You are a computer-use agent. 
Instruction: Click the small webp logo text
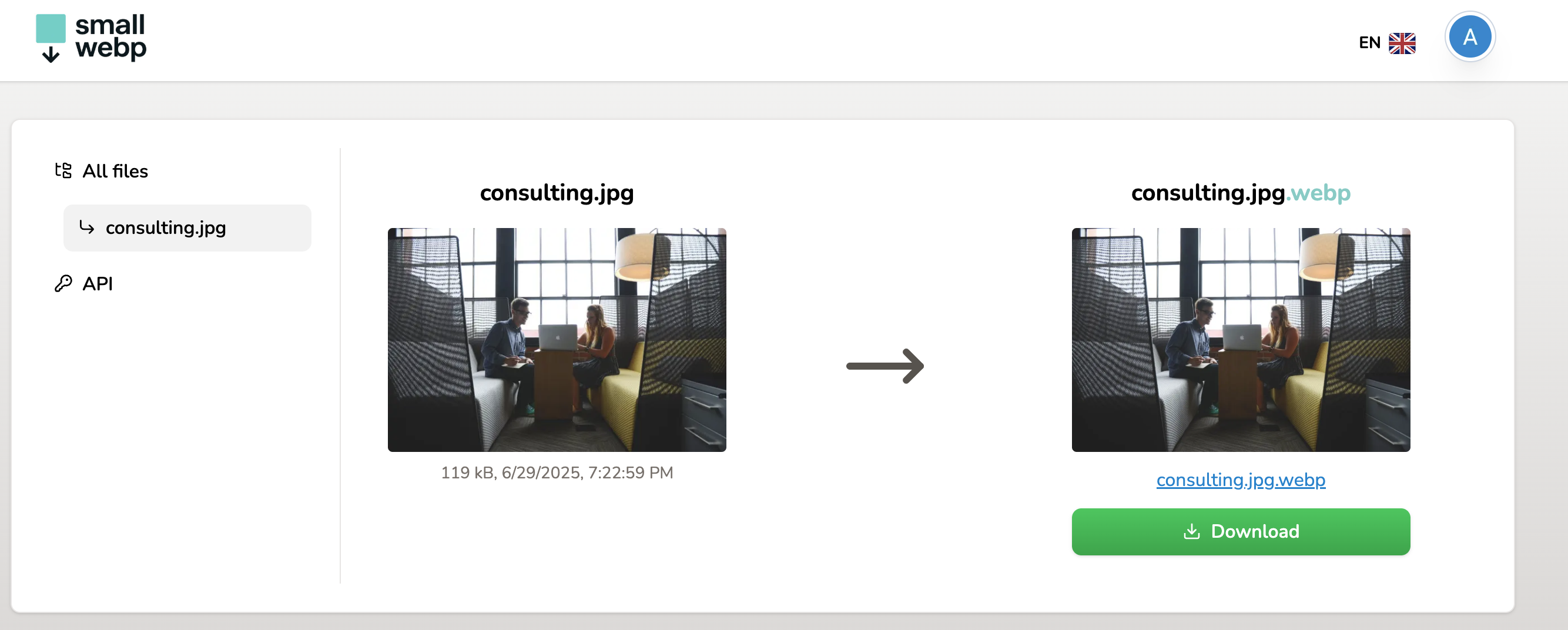(x=110, y=37)
